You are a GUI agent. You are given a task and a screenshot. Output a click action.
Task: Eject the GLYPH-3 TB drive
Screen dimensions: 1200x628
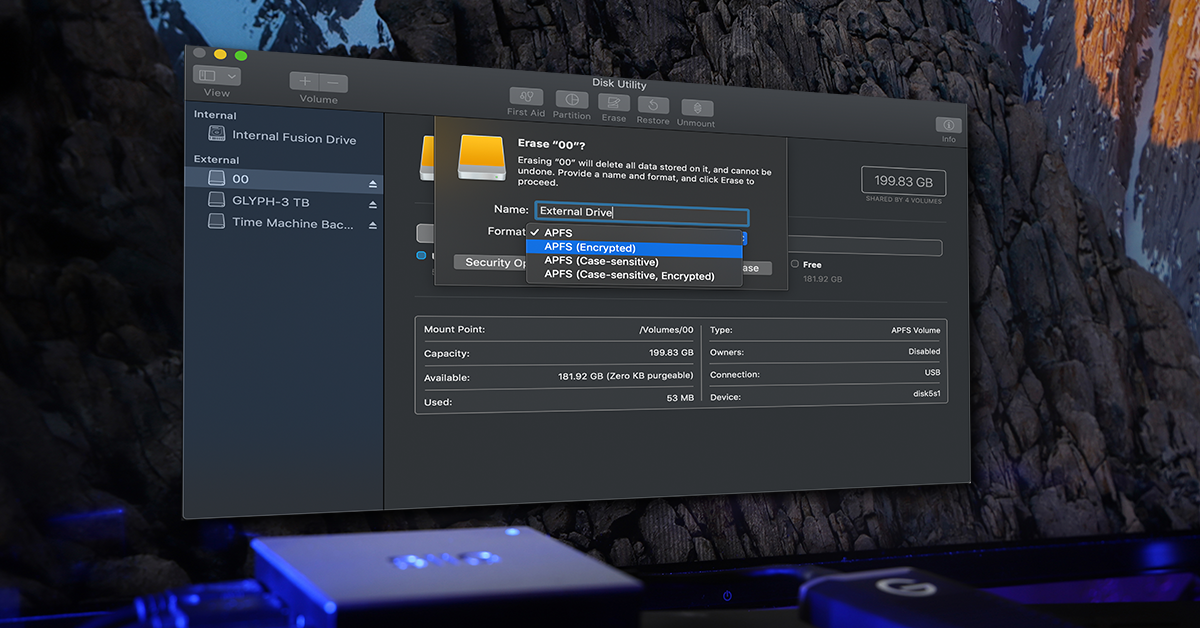[x=372, y=205]
